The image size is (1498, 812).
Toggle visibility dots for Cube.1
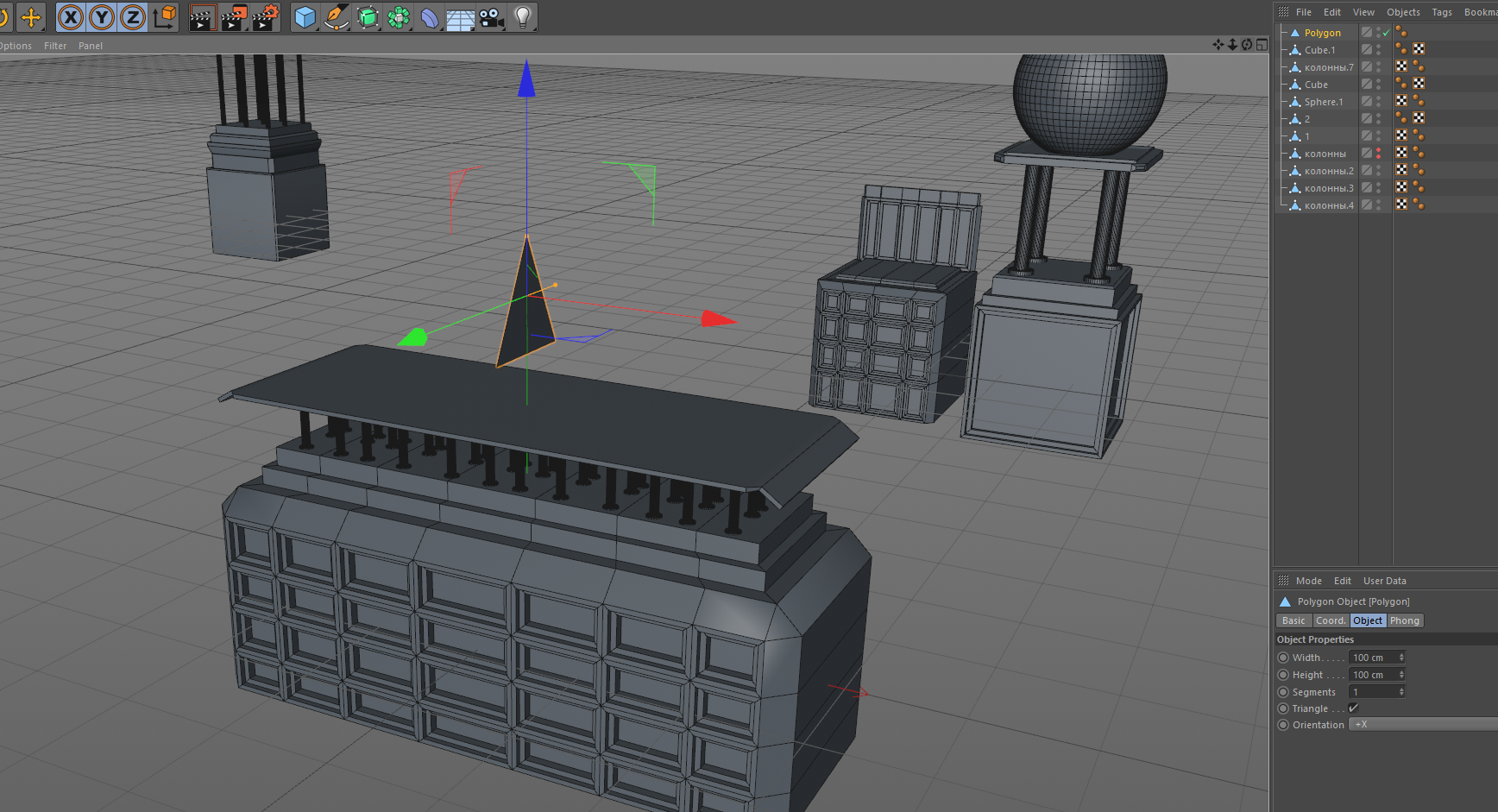[x=1379, y=50]
